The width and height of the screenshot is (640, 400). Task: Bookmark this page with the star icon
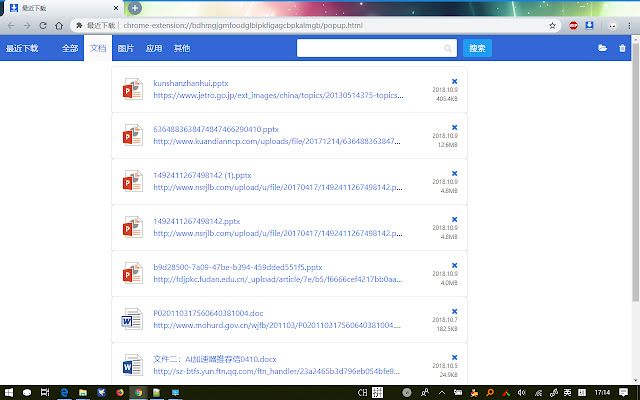553,24
